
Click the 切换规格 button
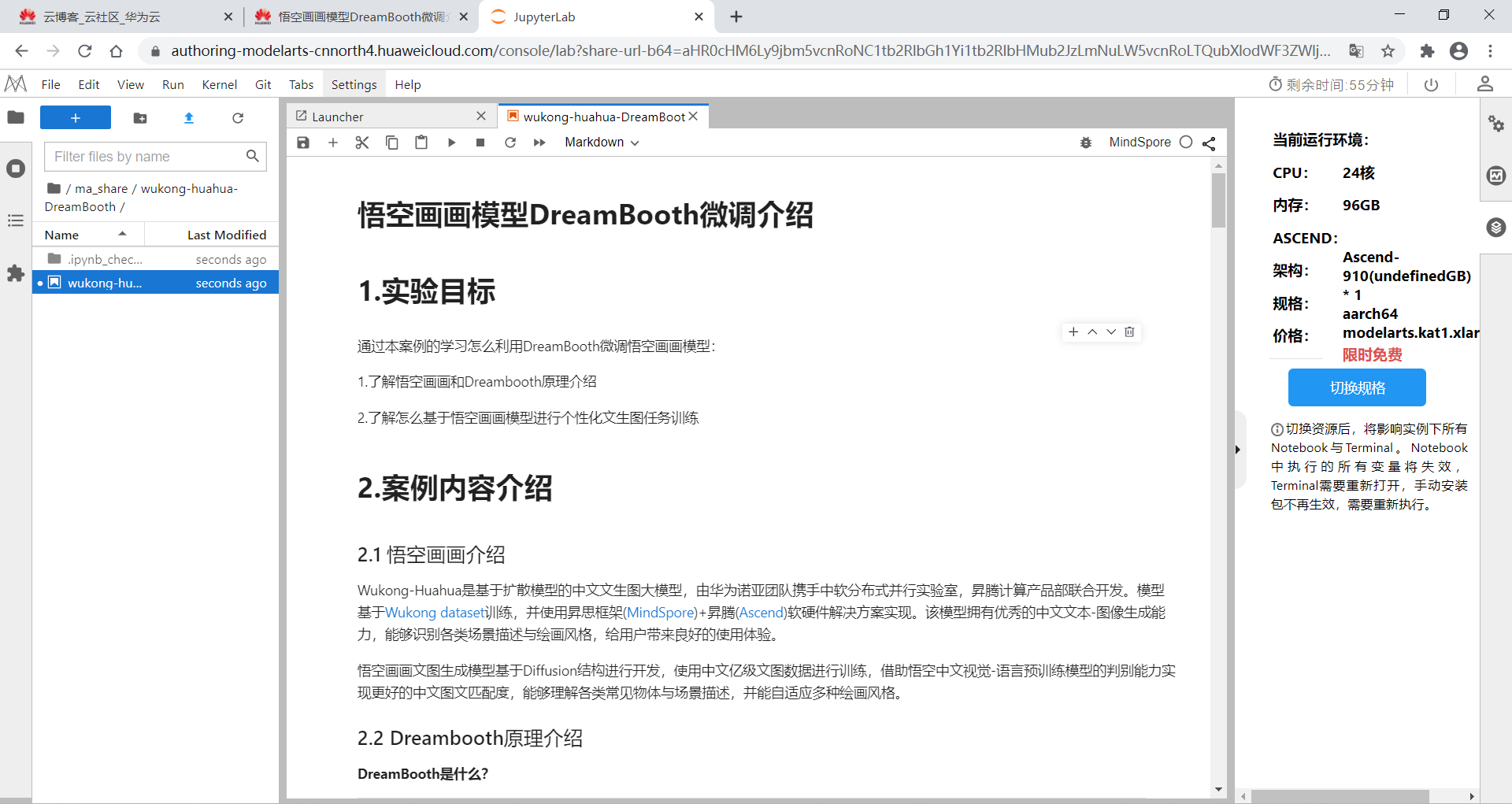pos(1357,387)
